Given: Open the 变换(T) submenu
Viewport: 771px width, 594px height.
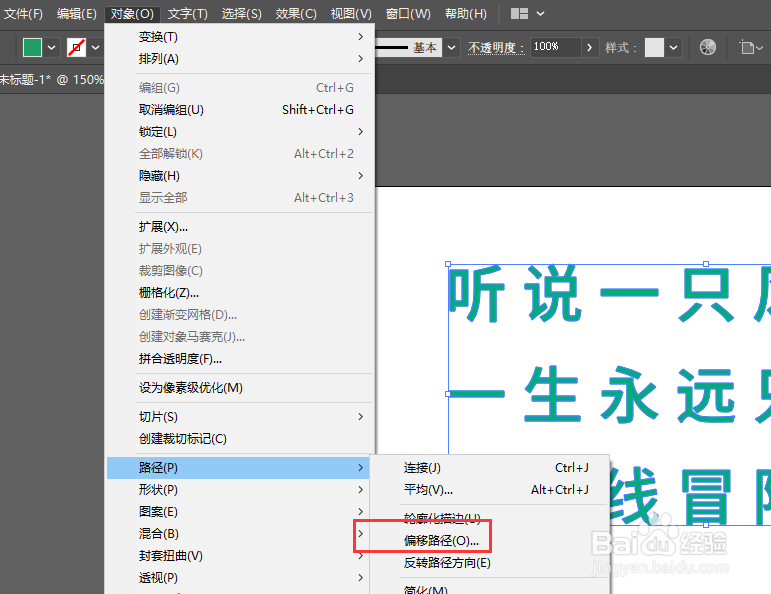Looking at the screenshot, I should click(239, 37).
